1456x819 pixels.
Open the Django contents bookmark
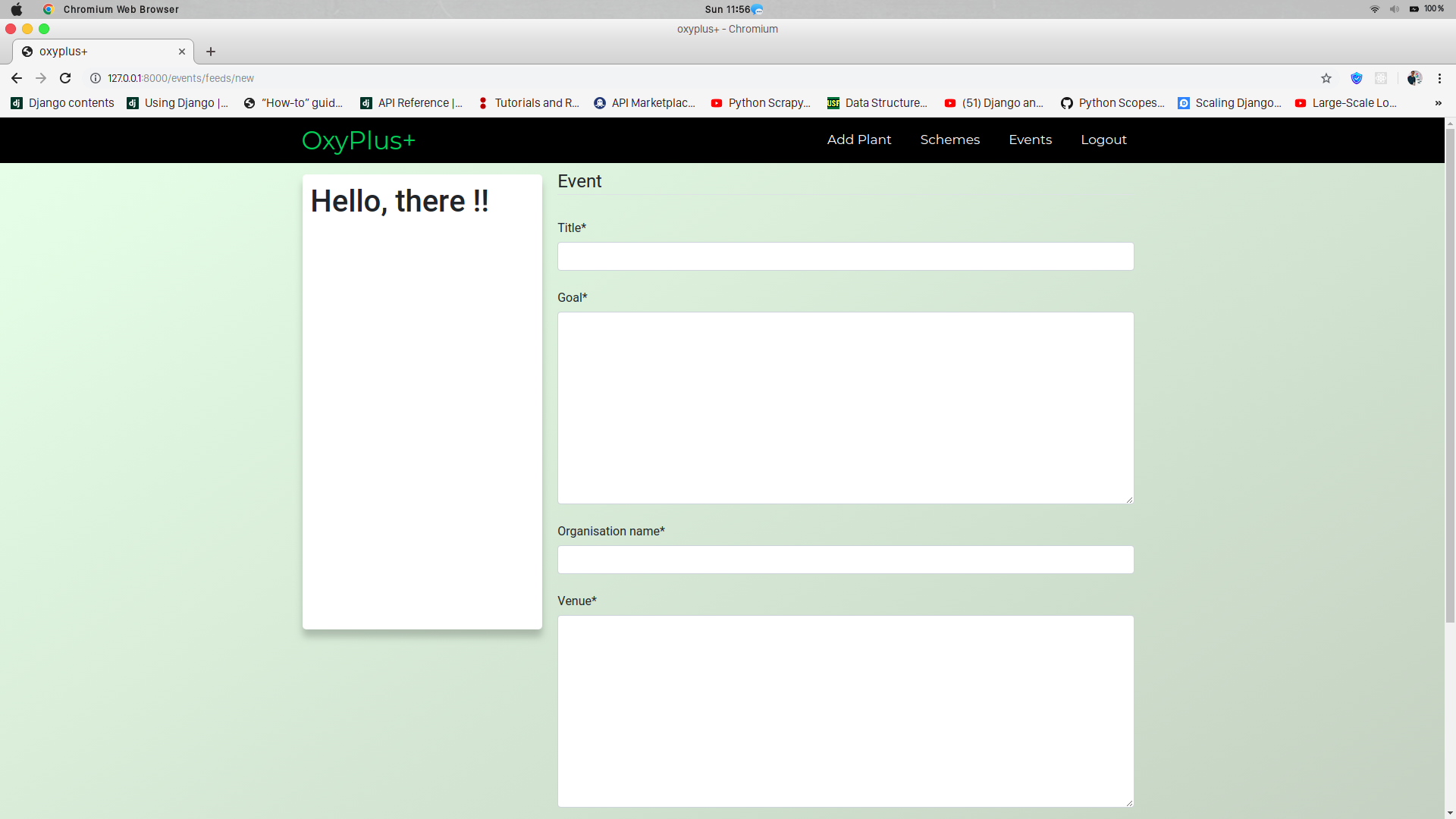(x=63, y=103)
